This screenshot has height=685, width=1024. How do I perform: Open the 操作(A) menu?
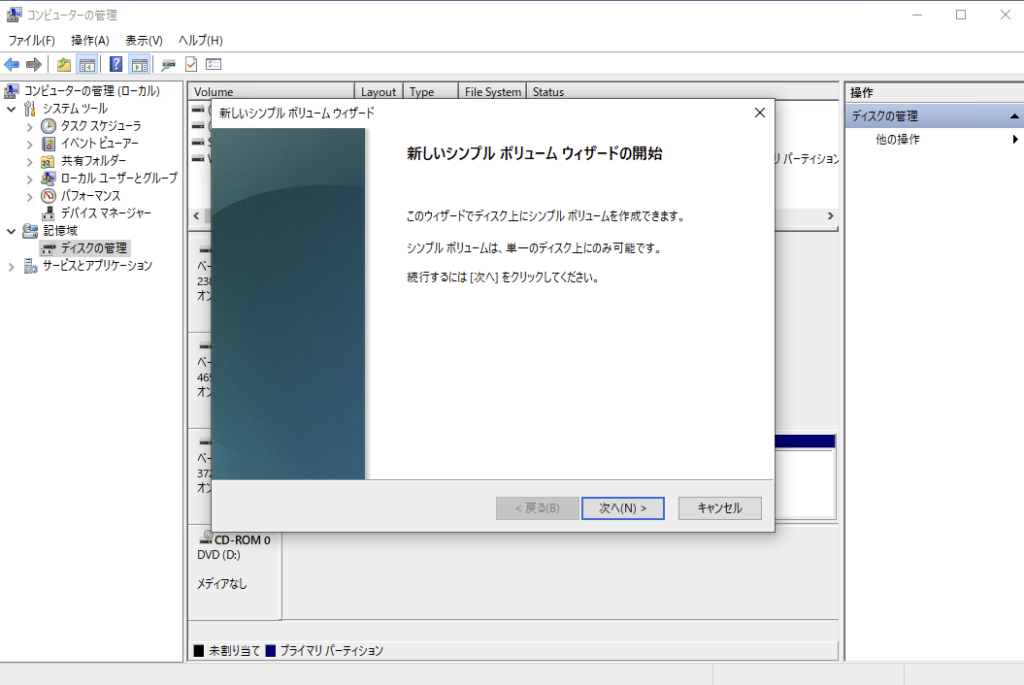90,40
